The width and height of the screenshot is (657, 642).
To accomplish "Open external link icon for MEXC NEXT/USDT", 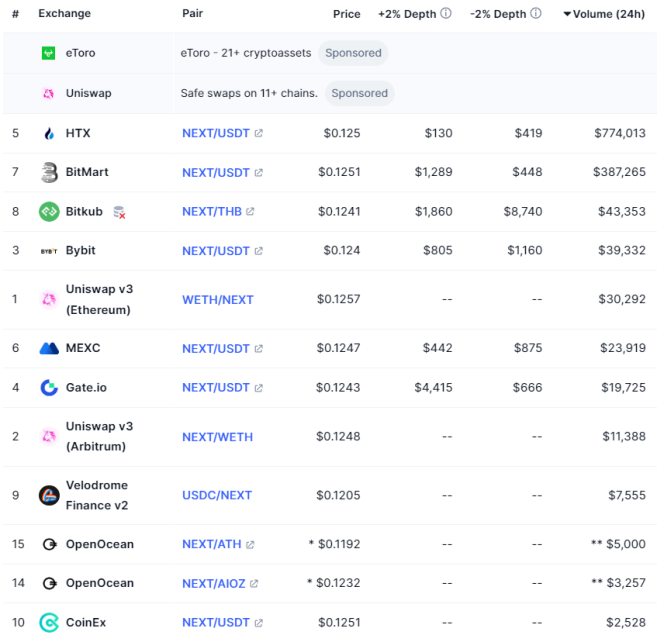I will click(259, 349).
